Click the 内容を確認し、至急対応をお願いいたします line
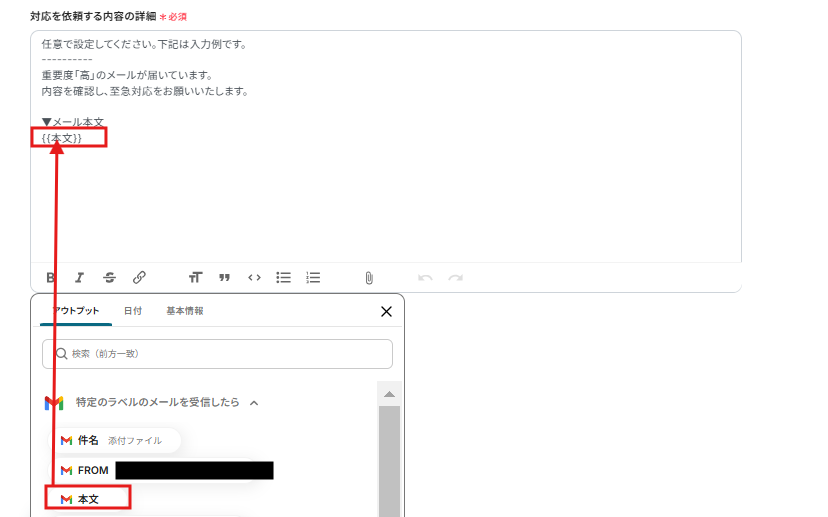This screenshot has width=828, height=517. 145,91
